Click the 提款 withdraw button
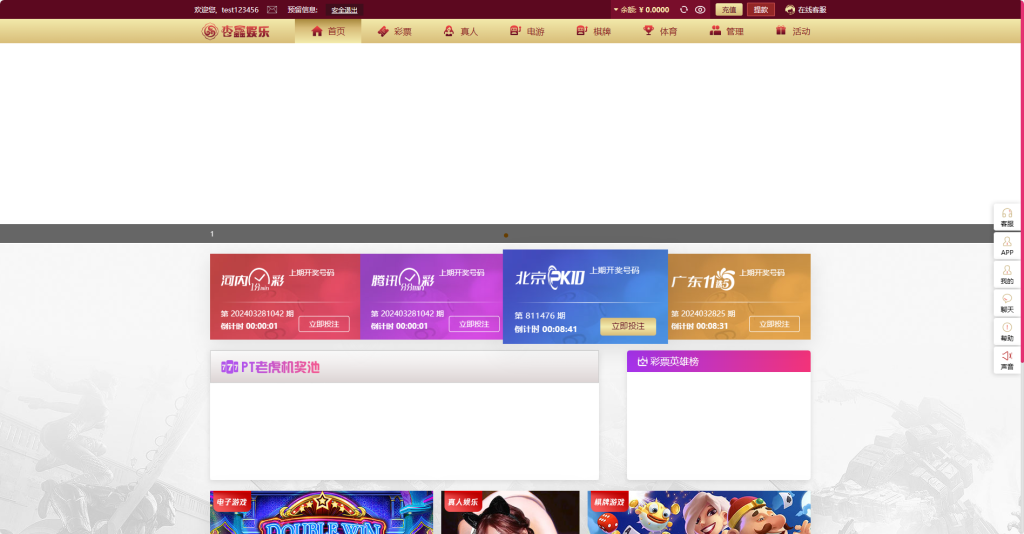The width and height of the screenshot is (1024, 534). click(x=761, y=9)
